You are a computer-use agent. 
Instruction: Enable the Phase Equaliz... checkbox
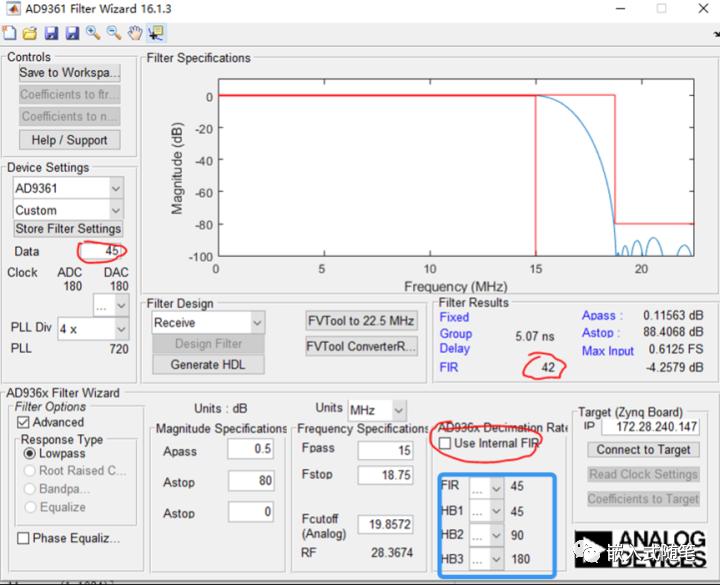coord(23,538)
